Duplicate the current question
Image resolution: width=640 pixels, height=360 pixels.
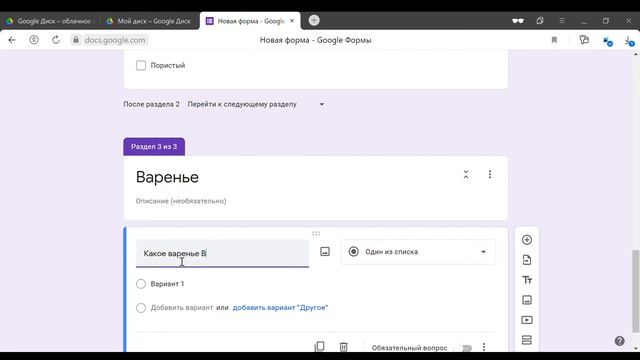pyautogui.click(x=320, y=347)
